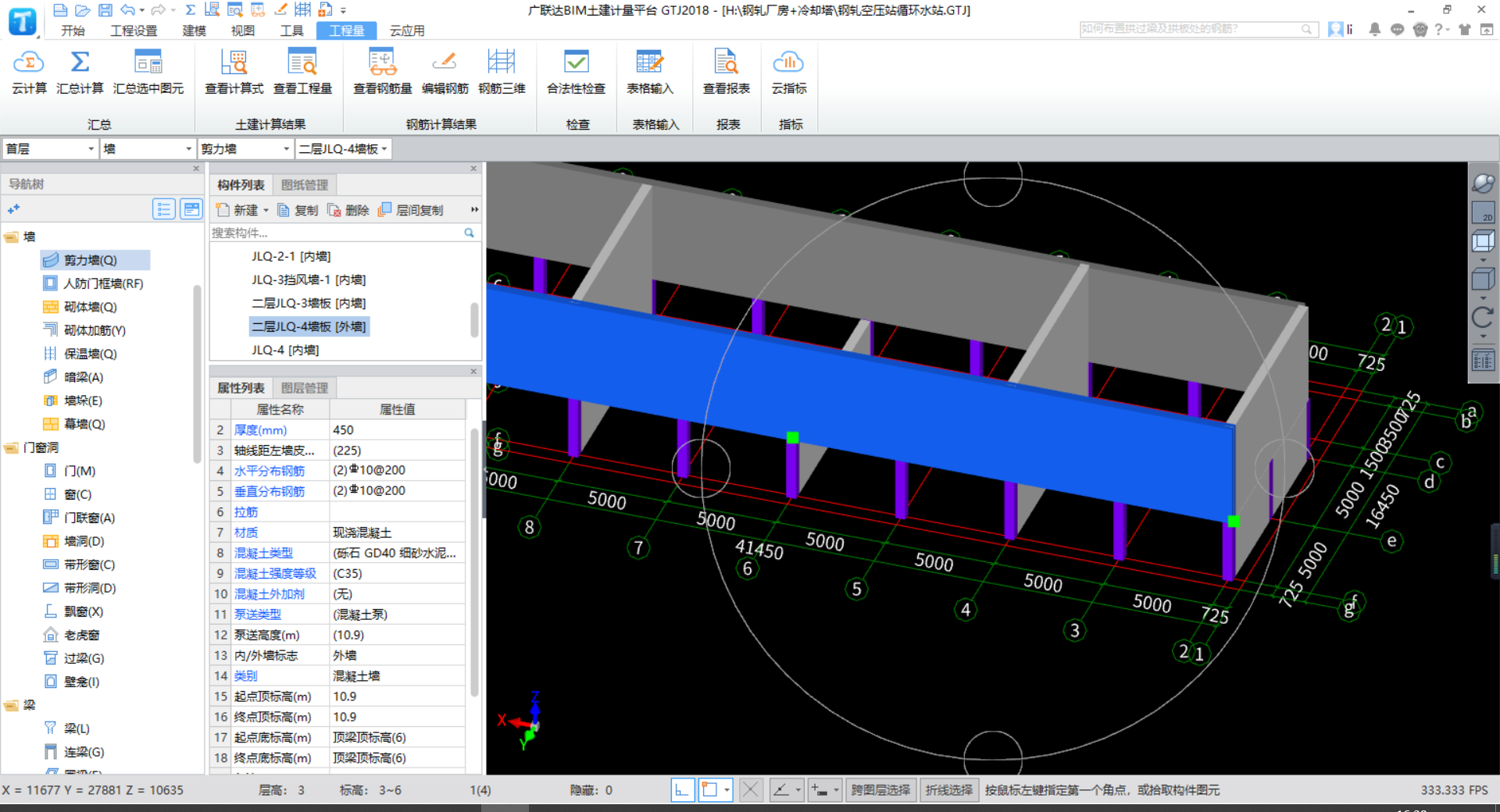Switch to 图层管理 tab in properties panel
1500x812 pixels.
[x=305, y=388]
